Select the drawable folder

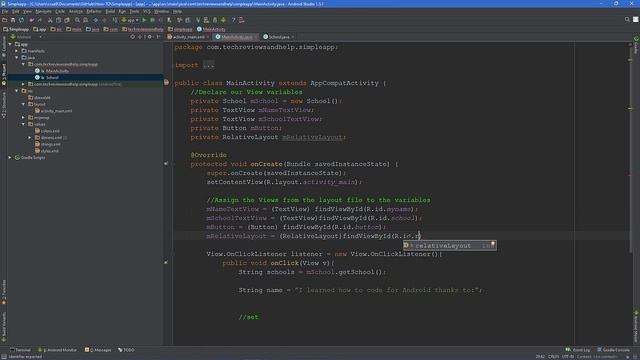click(42, 98)
